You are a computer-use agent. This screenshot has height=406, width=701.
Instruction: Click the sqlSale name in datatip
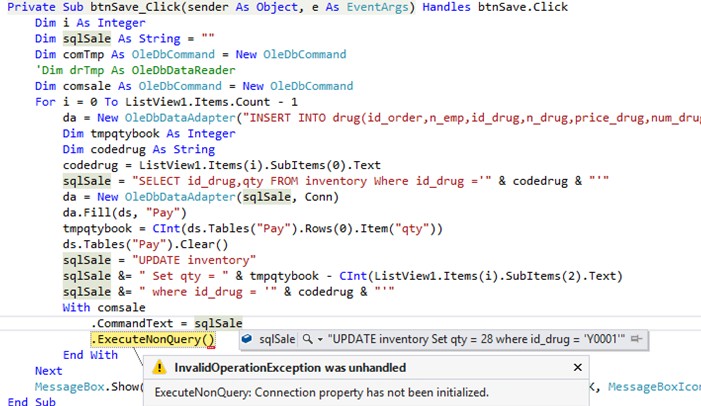pyautogui.click(x=277, y=339)
